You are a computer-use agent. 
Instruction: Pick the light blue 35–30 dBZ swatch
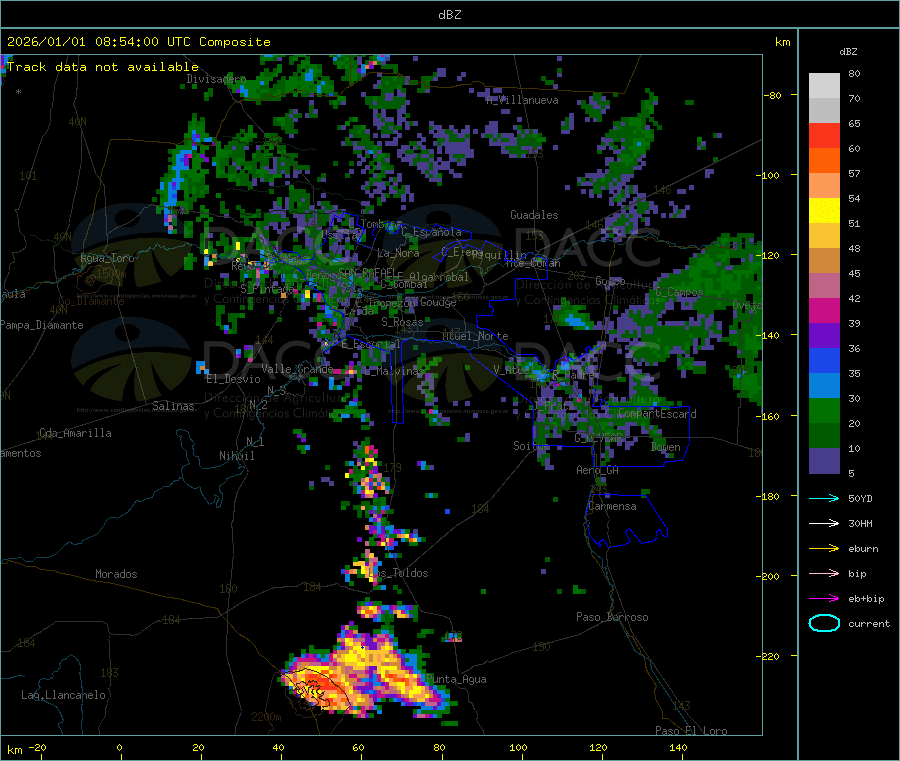824,386
